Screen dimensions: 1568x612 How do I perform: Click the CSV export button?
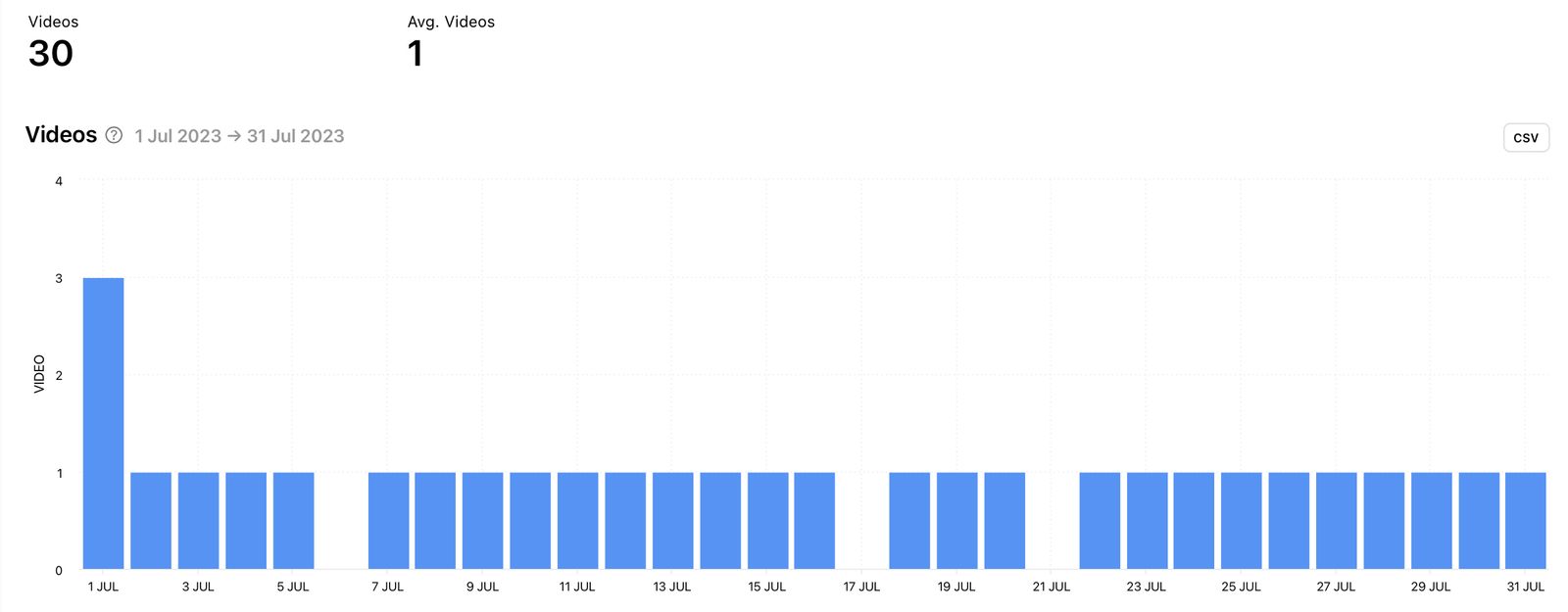[x=1525, y=137]
